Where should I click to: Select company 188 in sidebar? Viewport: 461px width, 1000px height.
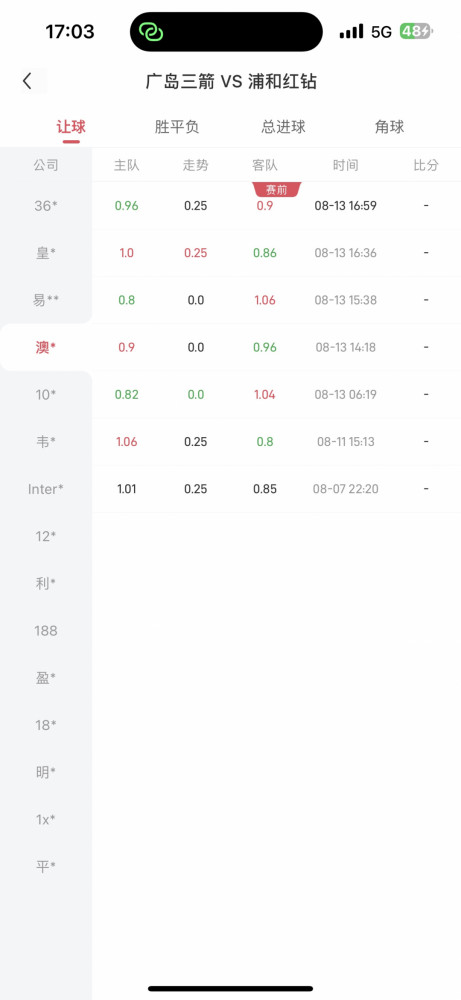click(x=46, y=631)
